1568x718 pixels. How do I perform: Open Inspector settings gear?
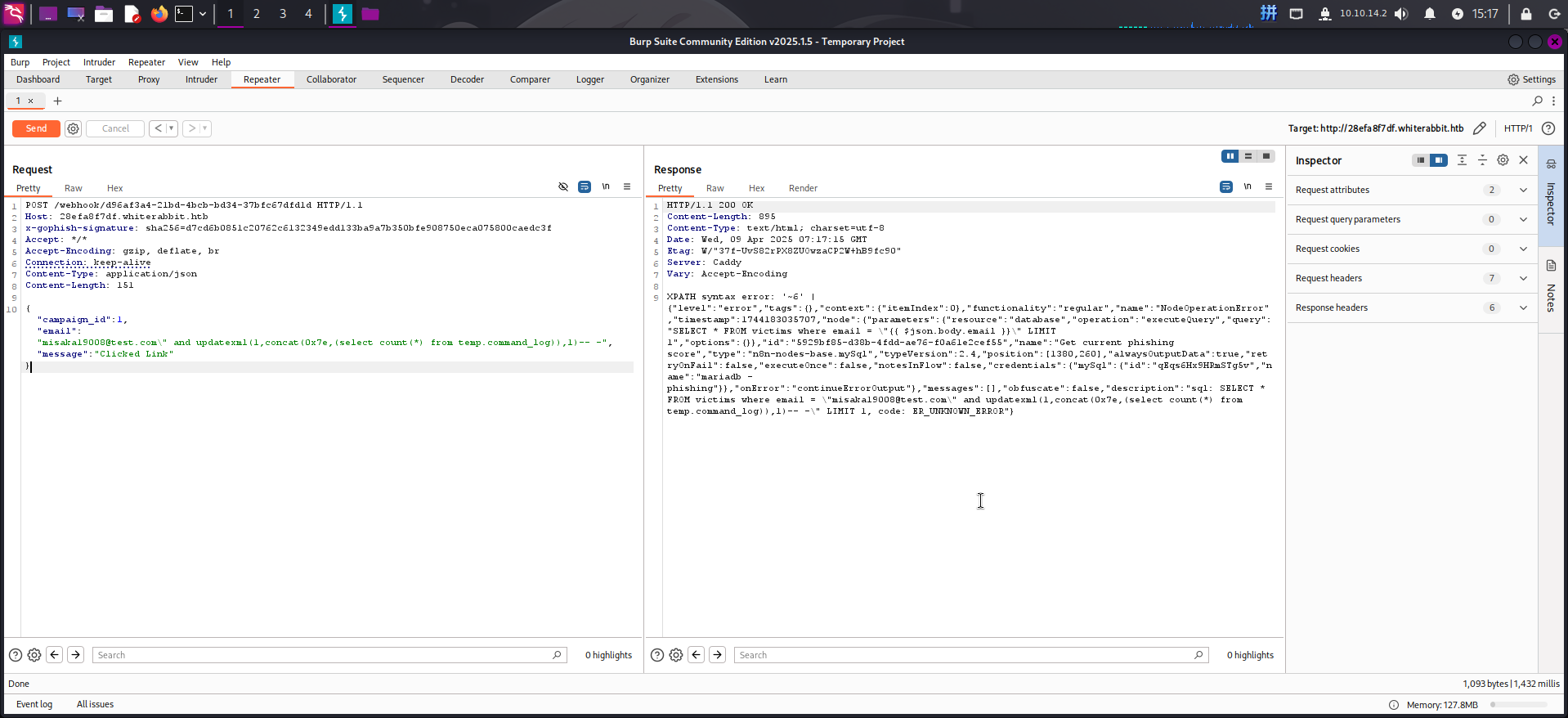[x=1503, y=160]
